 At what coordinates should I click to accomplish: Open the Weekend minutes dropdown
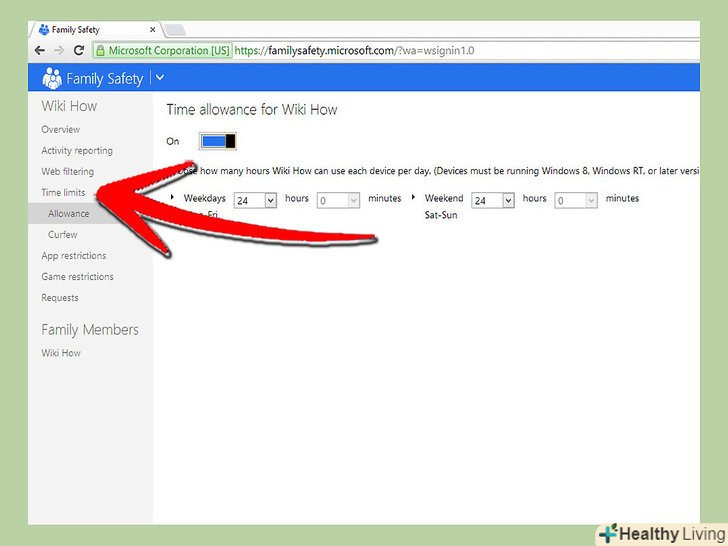[x=576, y=200]
